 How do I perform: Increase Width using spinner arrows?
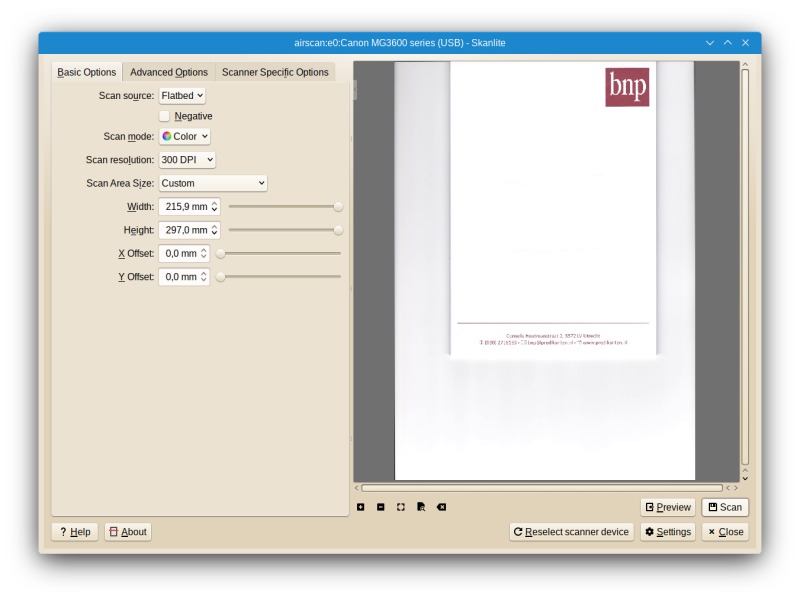(x=214, y=203)
